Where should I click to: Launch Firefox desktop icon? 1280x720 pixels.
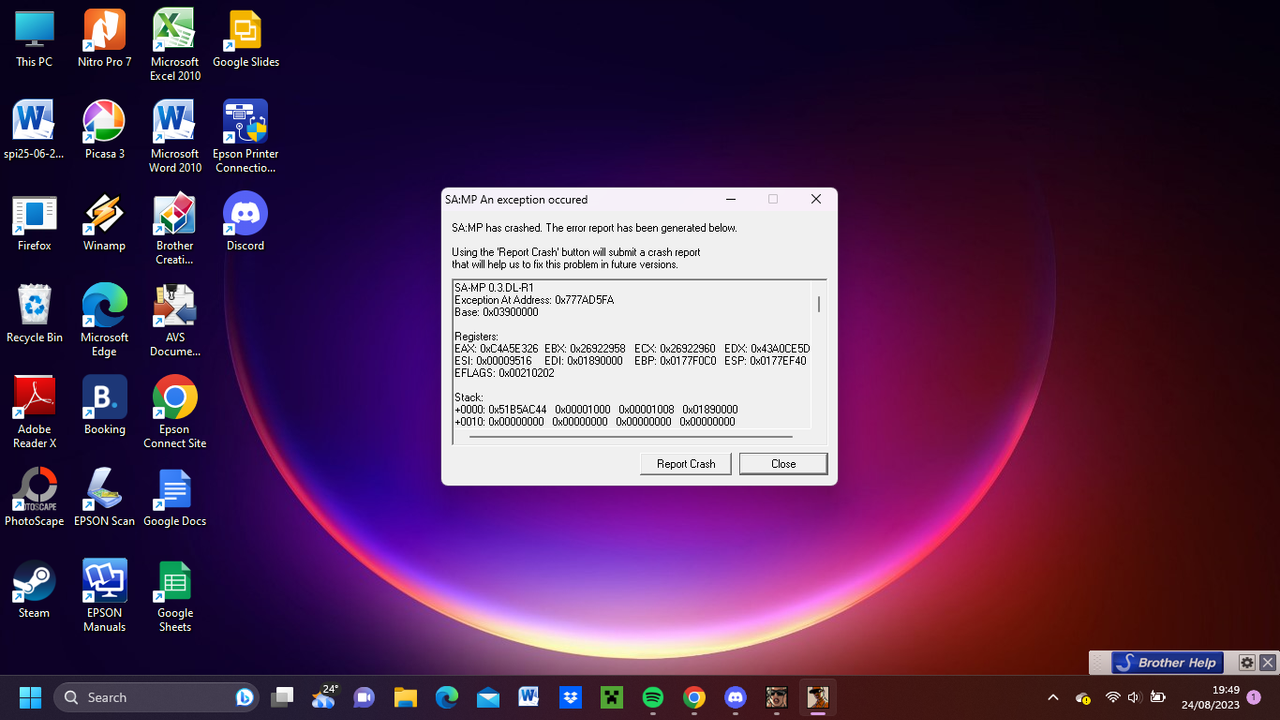pyautogui.click(x=34, y=222)
